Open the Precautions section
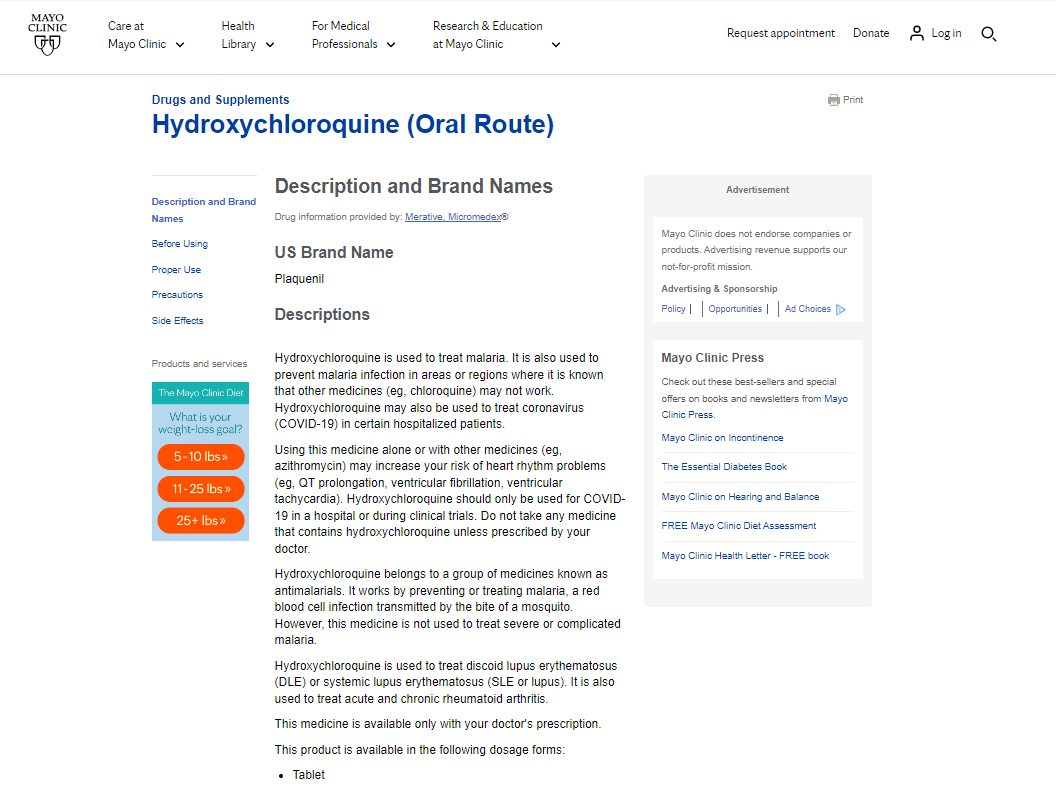Screen dimensions: 1056x793 pyautogui.click(x=177, y=295)
